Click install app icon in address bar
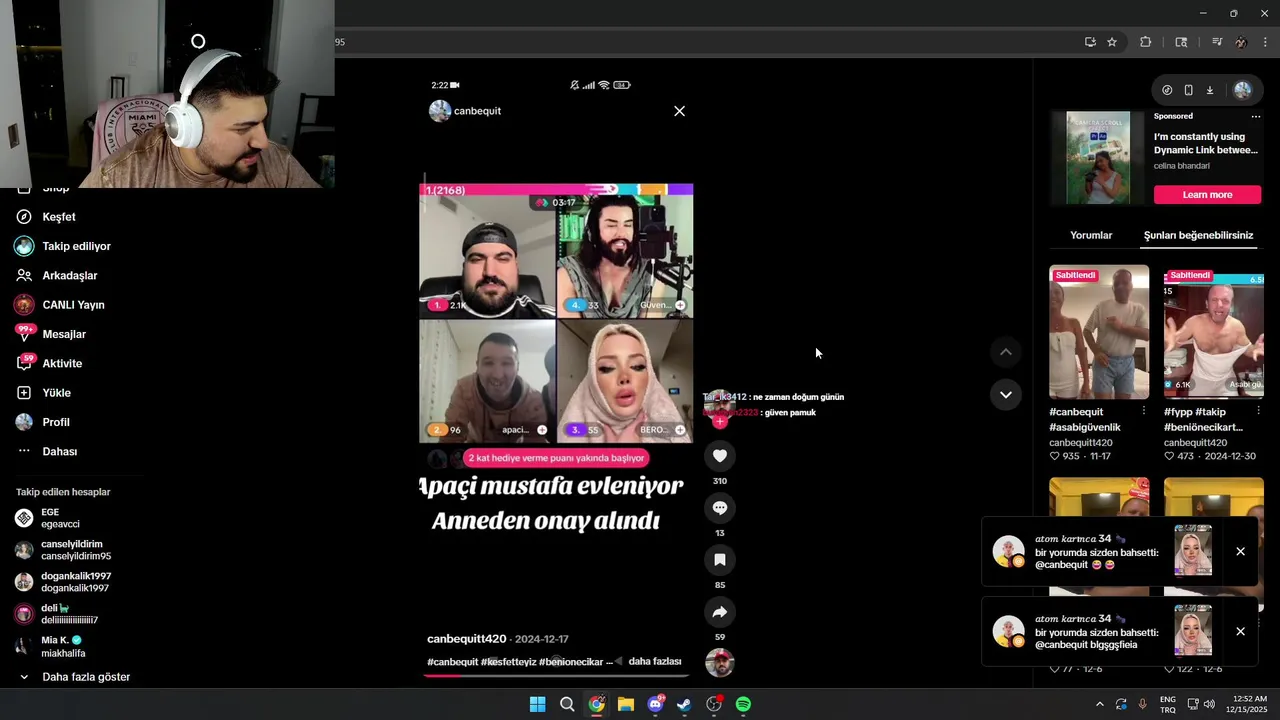 pos(1090,42)
